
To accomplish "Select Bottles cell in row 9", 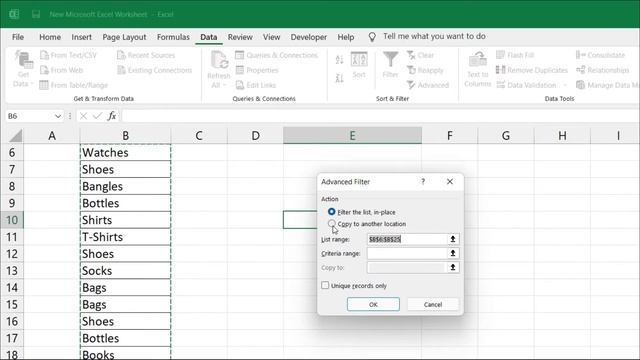I will 125,203.
